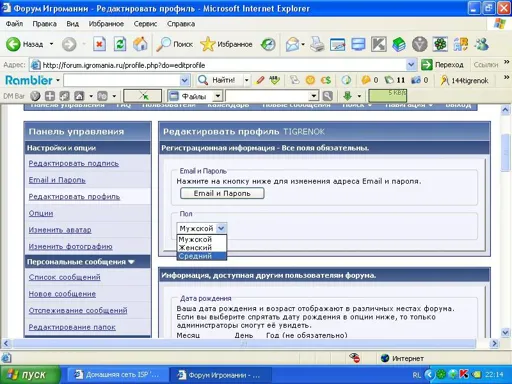Open Новое сообщение link
Viewport: 512px width, 384px height.
62,294
